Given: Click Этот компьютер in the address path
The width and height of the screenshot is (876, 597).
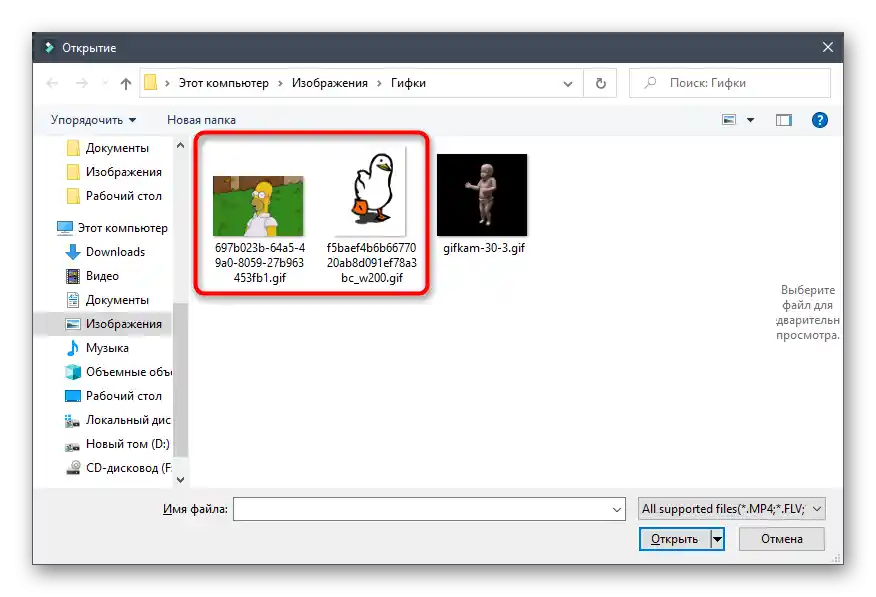Looking at the screenshot, I should (223, 83).
